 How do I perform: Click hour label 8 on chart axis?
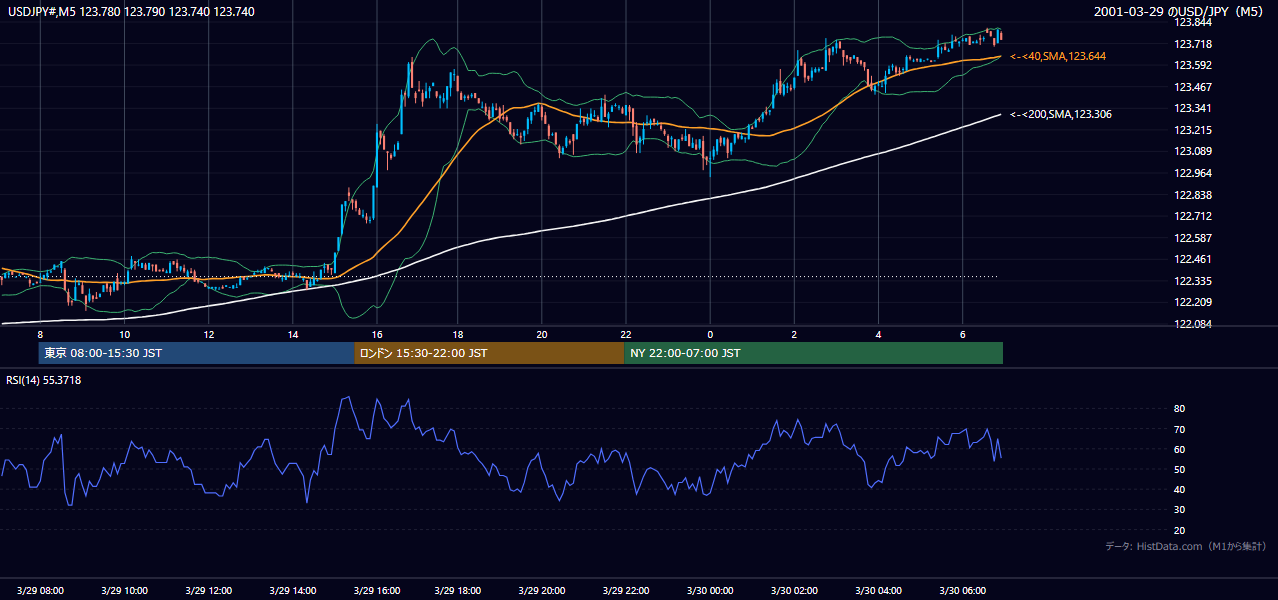40,334
